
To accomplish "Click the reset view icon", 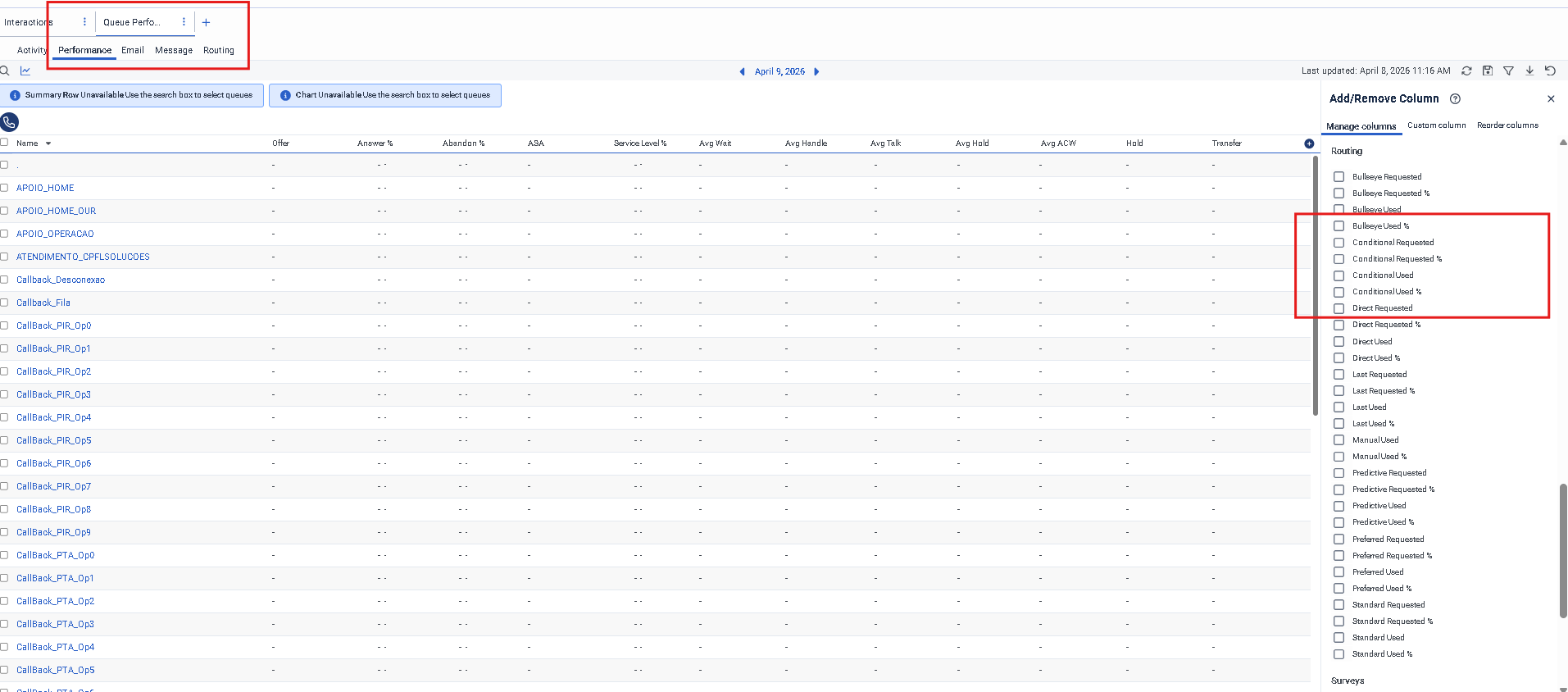I will [x=1550, y=71].
